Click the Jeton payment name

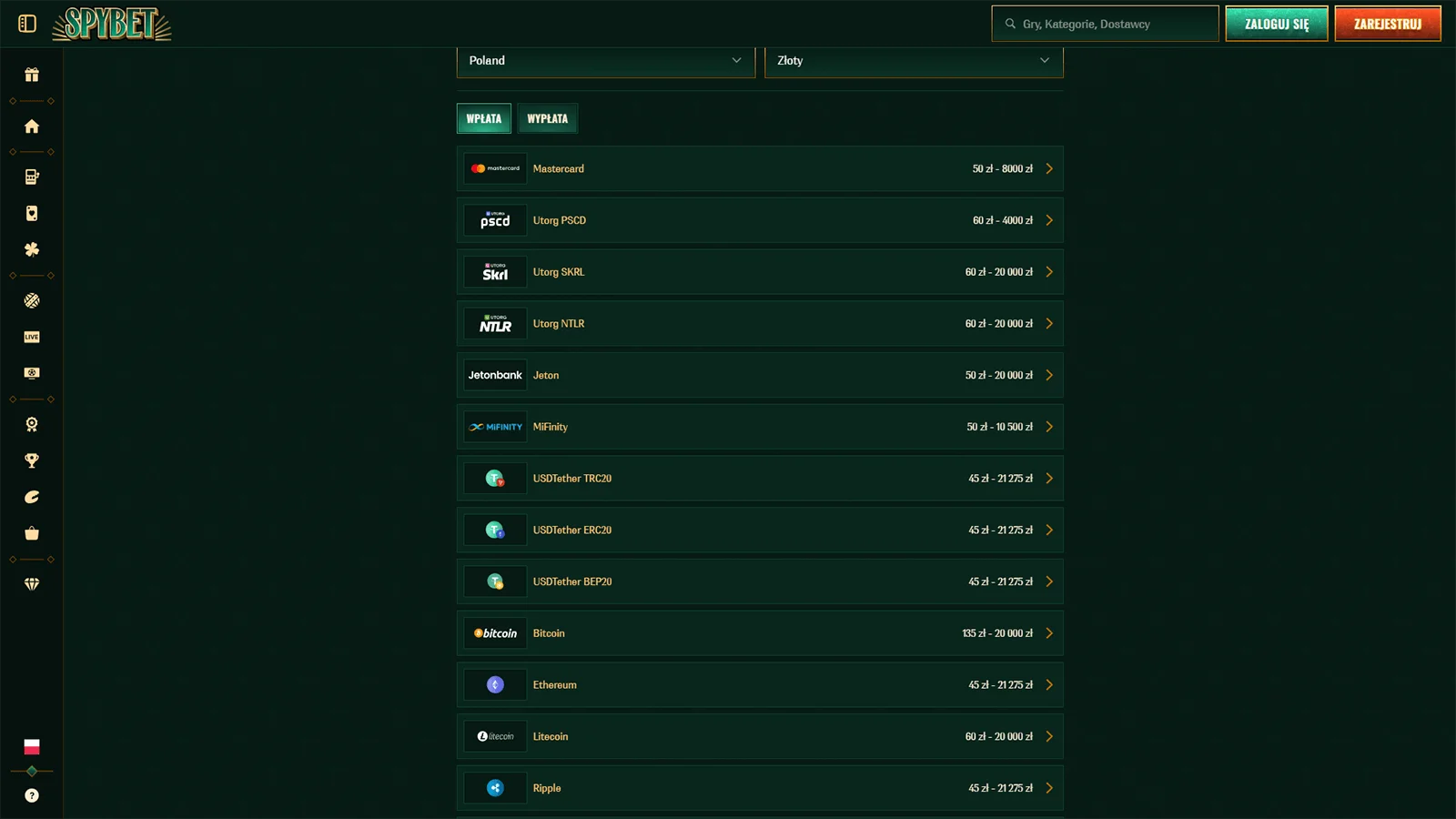(x=546, y=375)
